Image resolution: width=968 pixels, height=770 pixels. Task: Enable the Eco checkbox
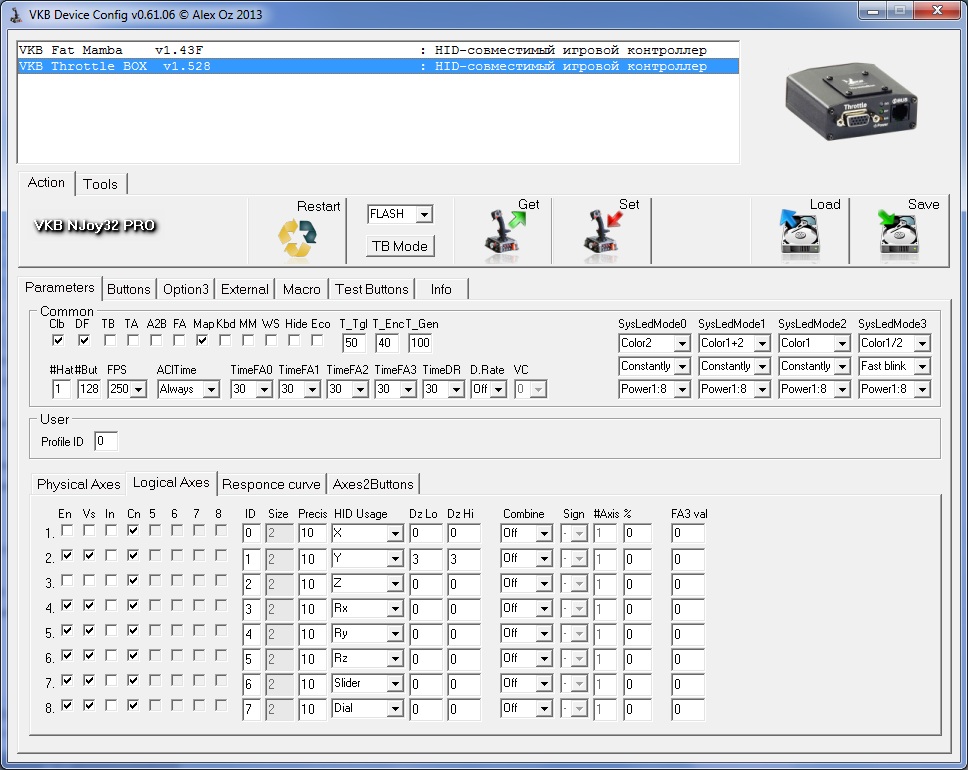click(x=317, y=340)
